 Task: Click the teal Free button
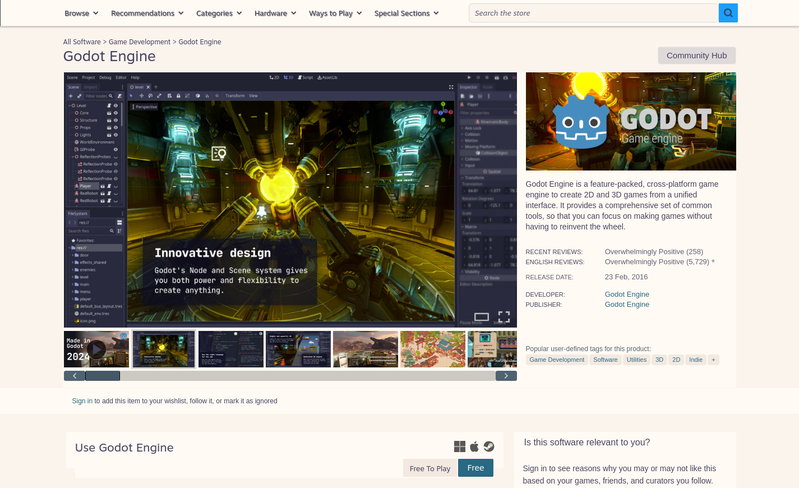click(475, 468)
